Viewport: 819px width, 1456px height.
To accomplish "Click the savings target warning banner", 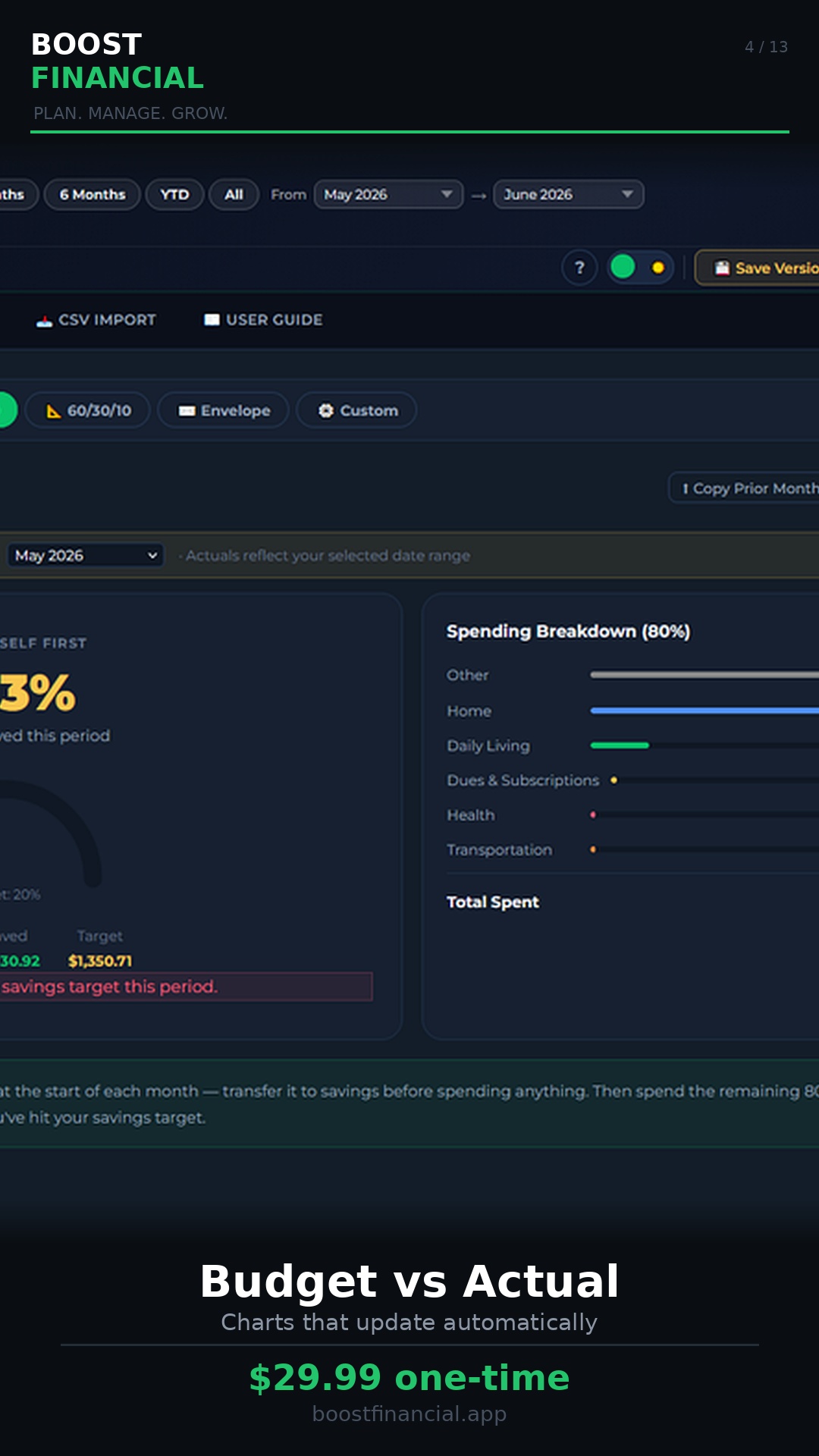I will (186, 987).
